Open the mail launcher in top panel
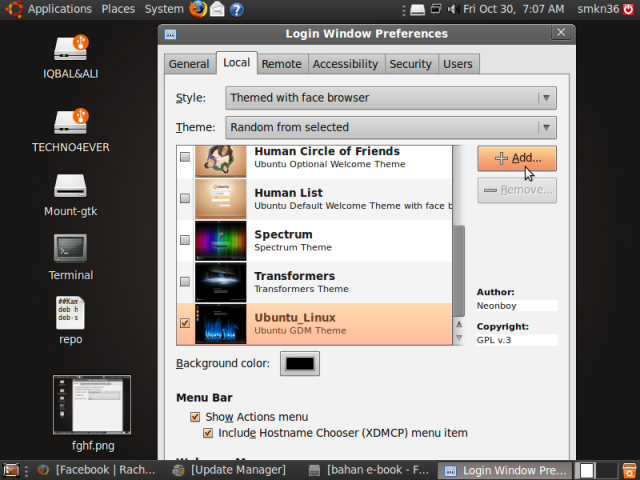Image resolution: width=640 pixels, height=480 pixels. pos(217,9)
